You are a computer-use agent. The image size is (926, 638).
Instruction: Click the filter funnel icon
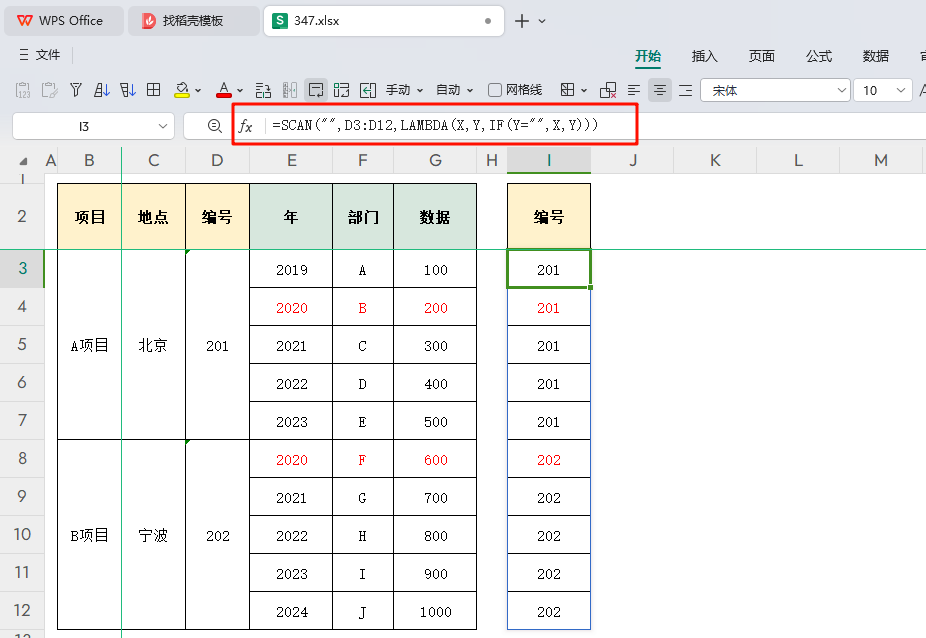[76, 90]
